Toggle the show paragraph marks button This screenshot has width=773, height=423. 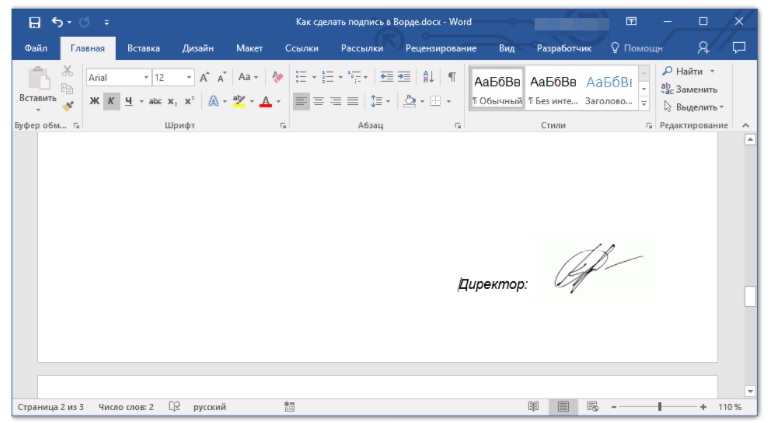click(x=451, y=77)
